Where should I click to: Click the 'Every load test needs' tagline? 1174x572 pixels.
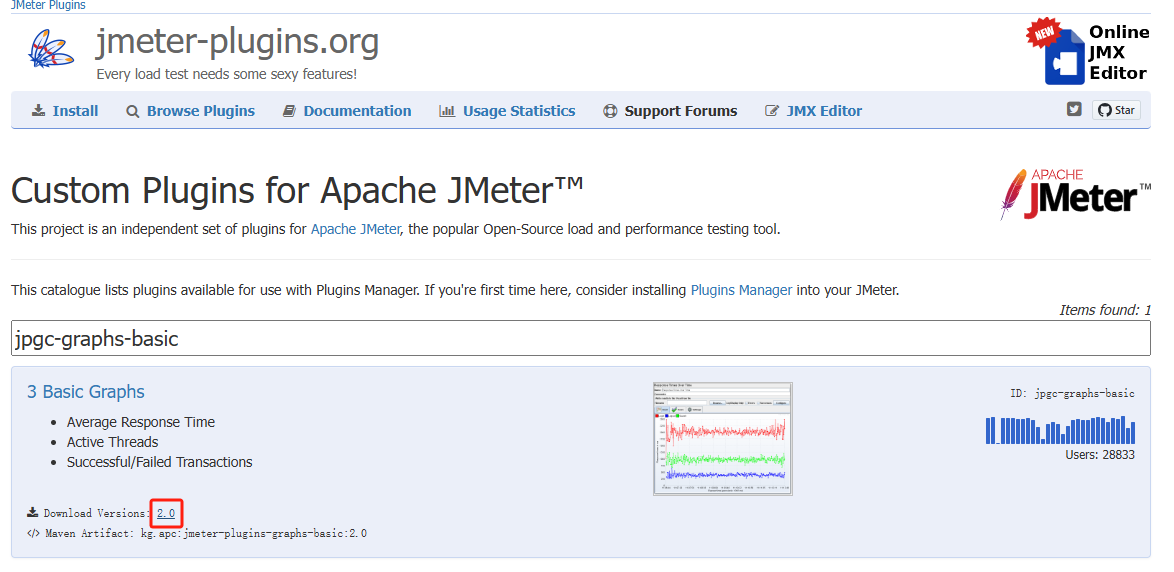[x=227, y=75]
